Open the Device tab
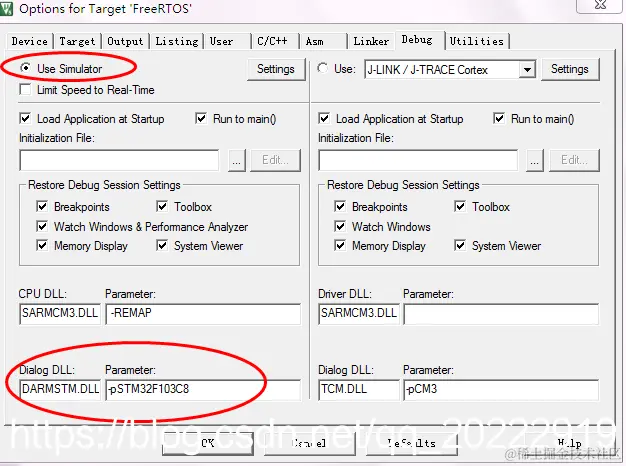 click(x=30, y=42)
